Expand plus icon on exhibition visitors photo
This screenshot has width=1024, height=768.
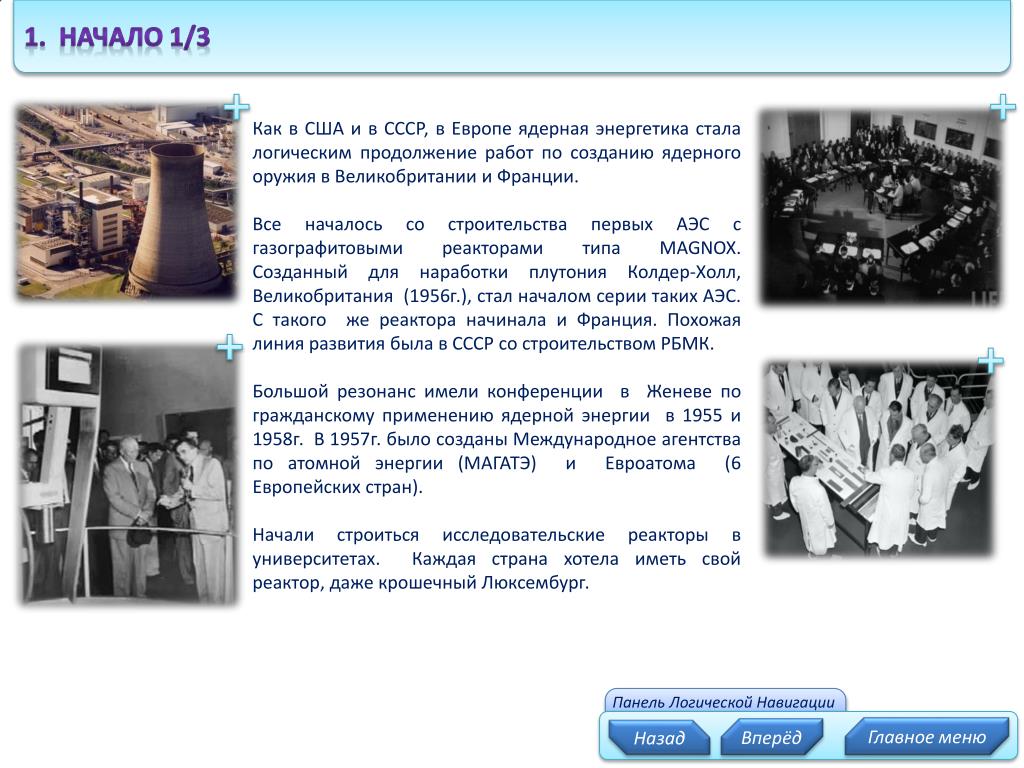[x=230, y=347]
